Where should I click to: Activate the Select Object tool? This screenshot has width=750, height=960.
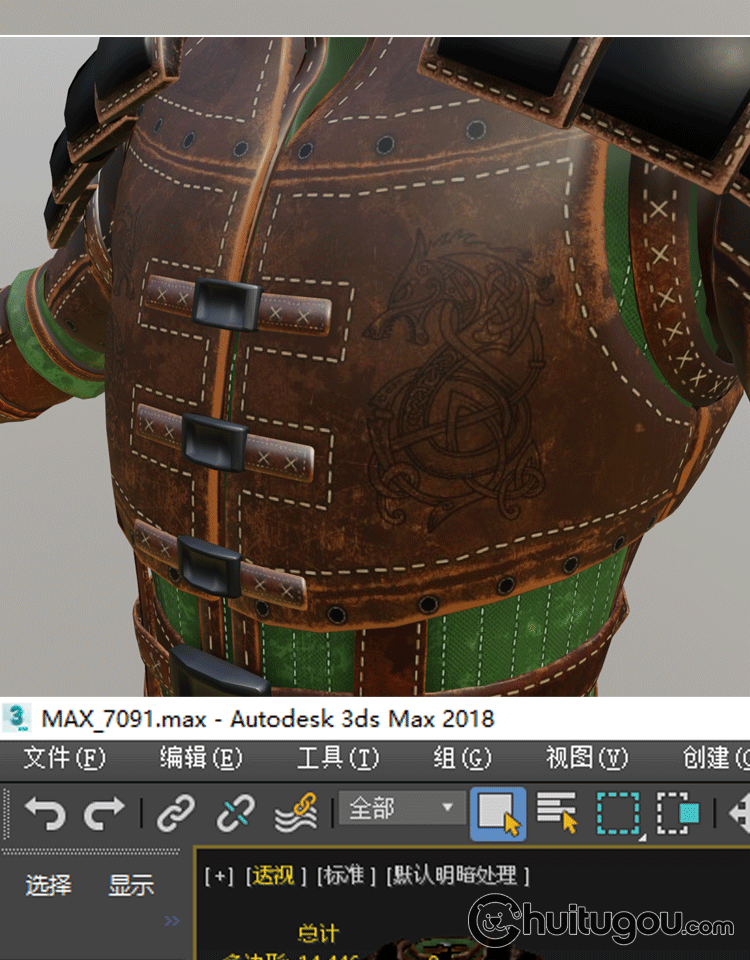(x=498, y=812)
